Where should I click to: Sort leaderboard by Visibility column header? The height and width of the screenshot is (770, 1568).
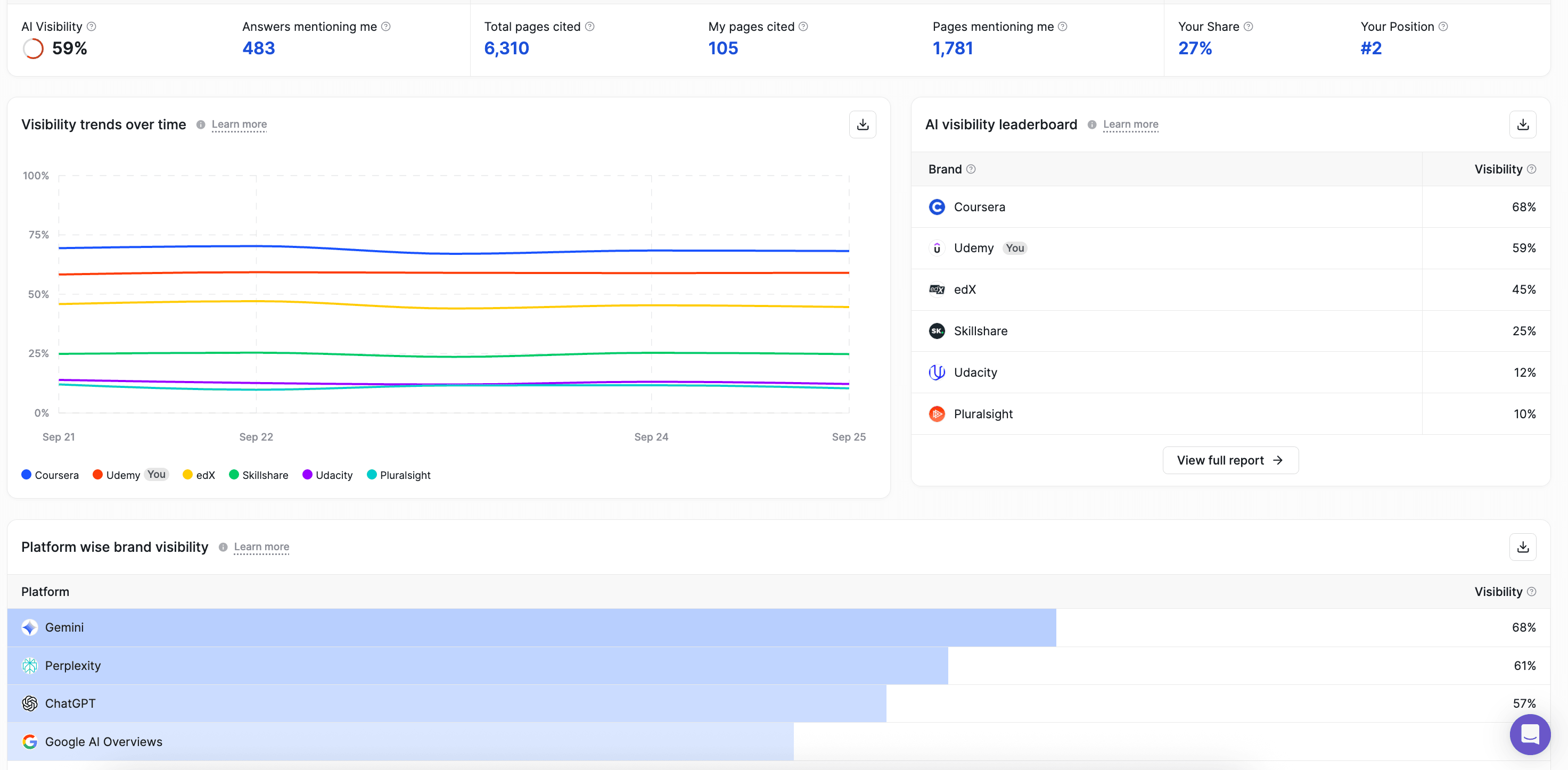point(1497,169)
